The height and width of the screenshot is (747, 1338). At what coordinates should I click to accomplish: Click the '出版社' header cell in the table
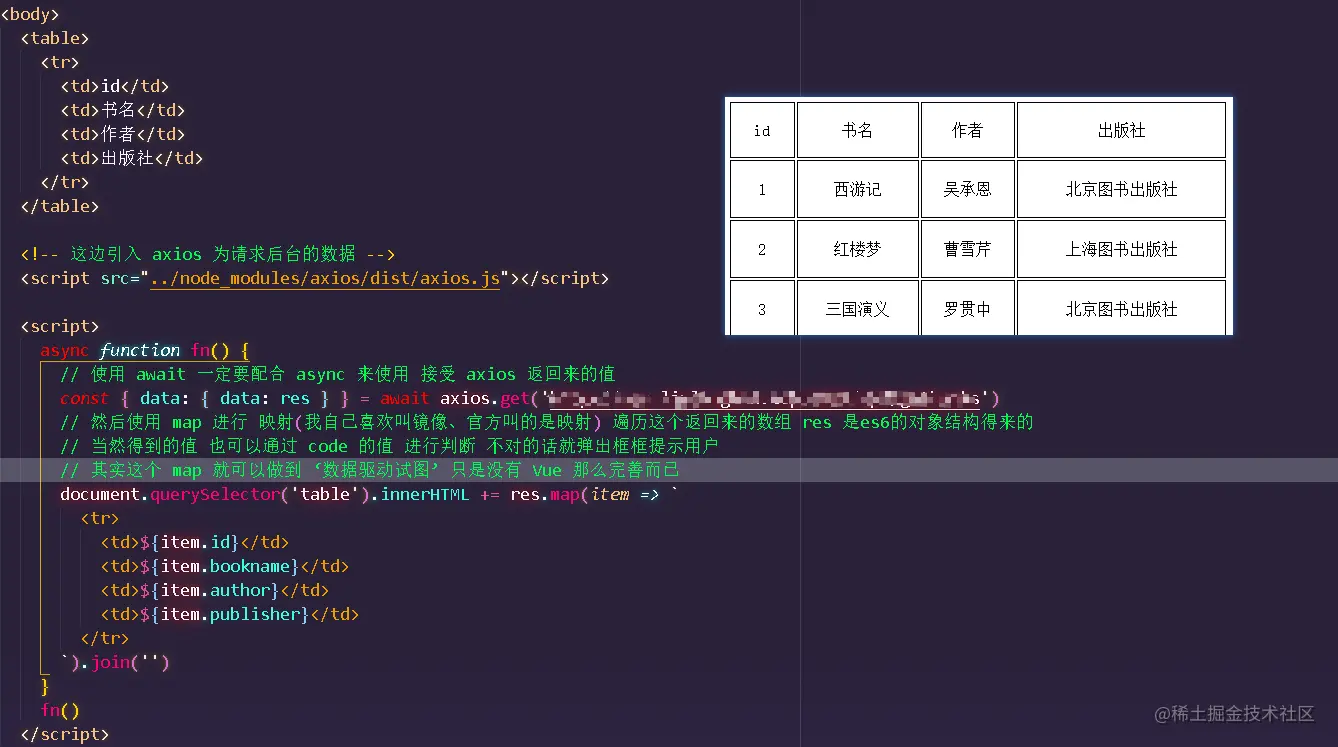tap(1121, 130)
